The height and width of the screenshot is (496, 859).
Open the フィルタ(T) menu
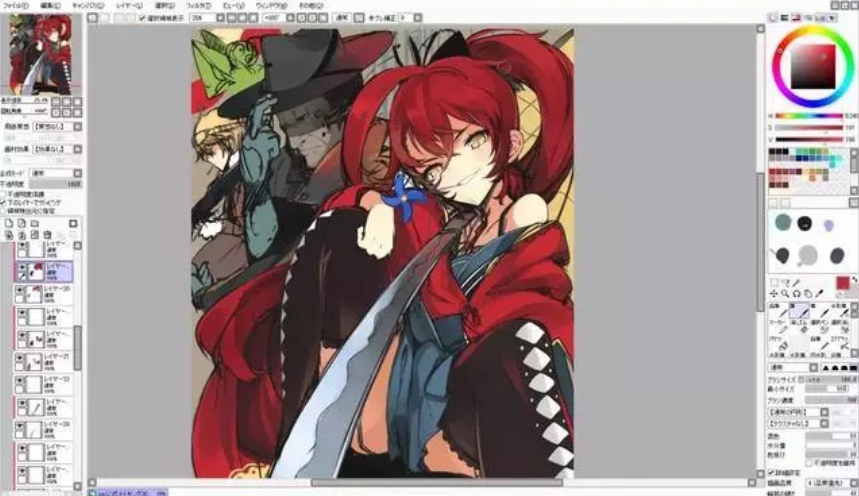pos(198,5)
